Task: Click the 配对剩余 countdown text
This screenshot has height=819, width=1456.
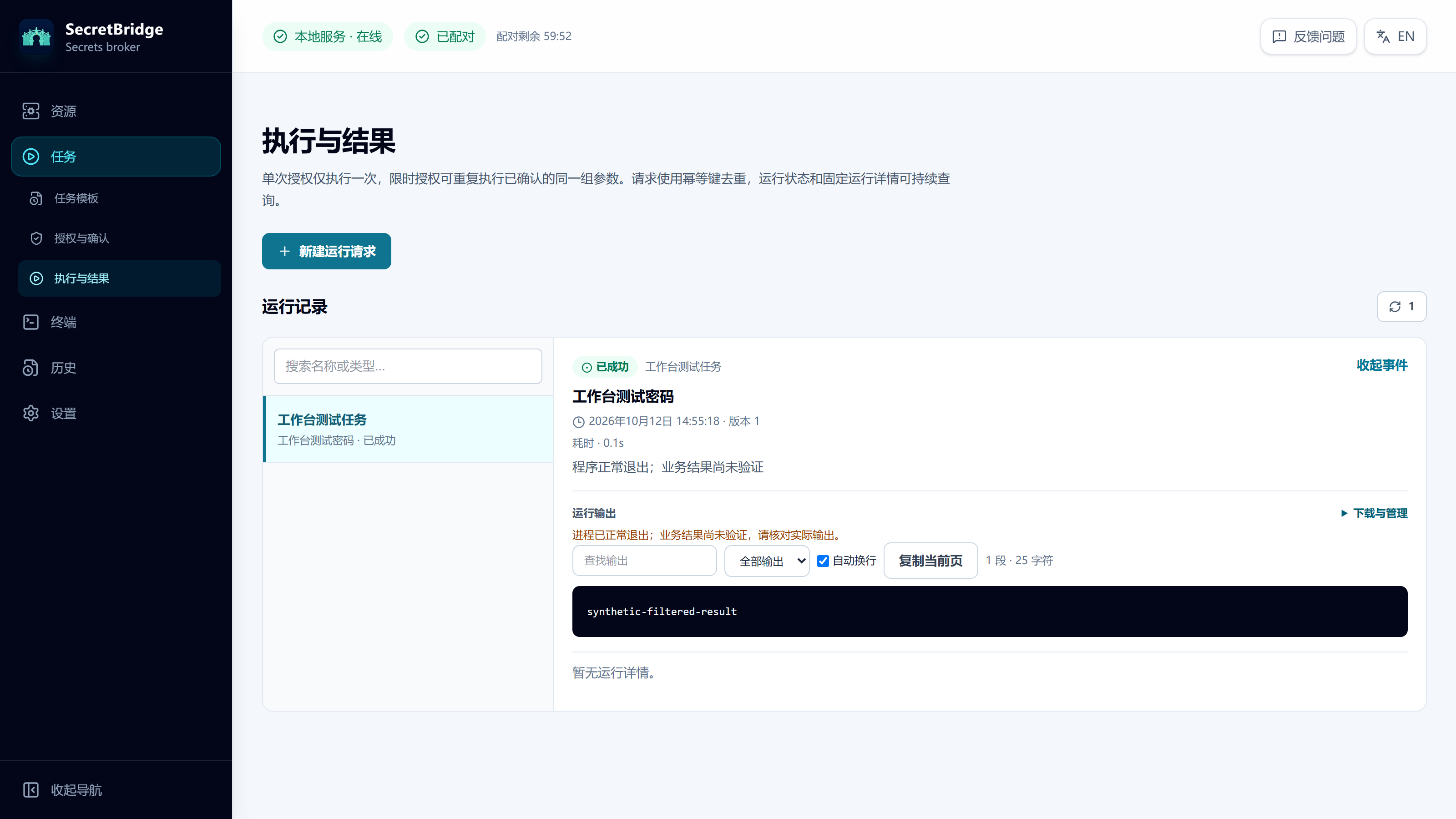Action: 534,36
